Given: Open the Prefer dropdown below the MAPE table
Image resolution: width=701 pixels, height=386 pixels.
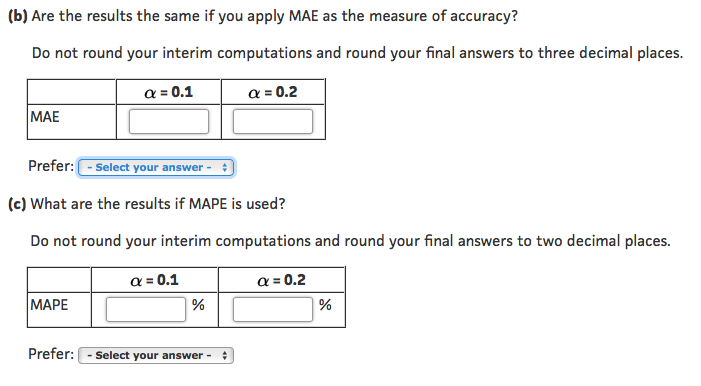Looking at the screenshot, I should 156,356.
